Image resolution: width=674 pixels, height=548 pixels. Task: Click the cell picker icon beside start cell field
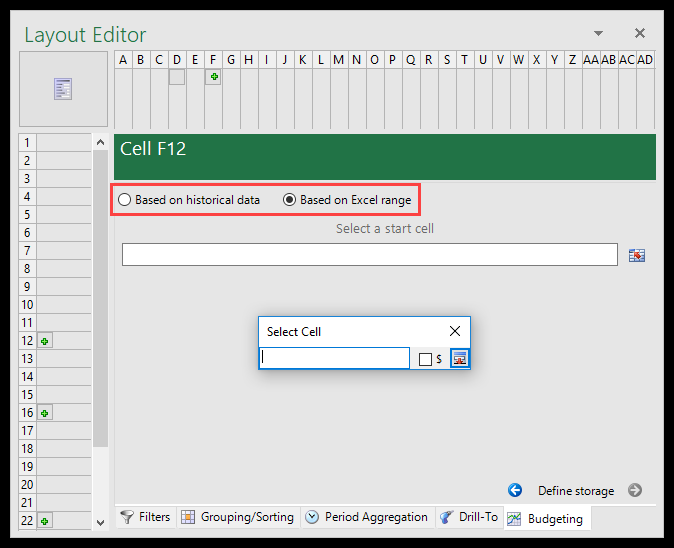click(636, 256)
